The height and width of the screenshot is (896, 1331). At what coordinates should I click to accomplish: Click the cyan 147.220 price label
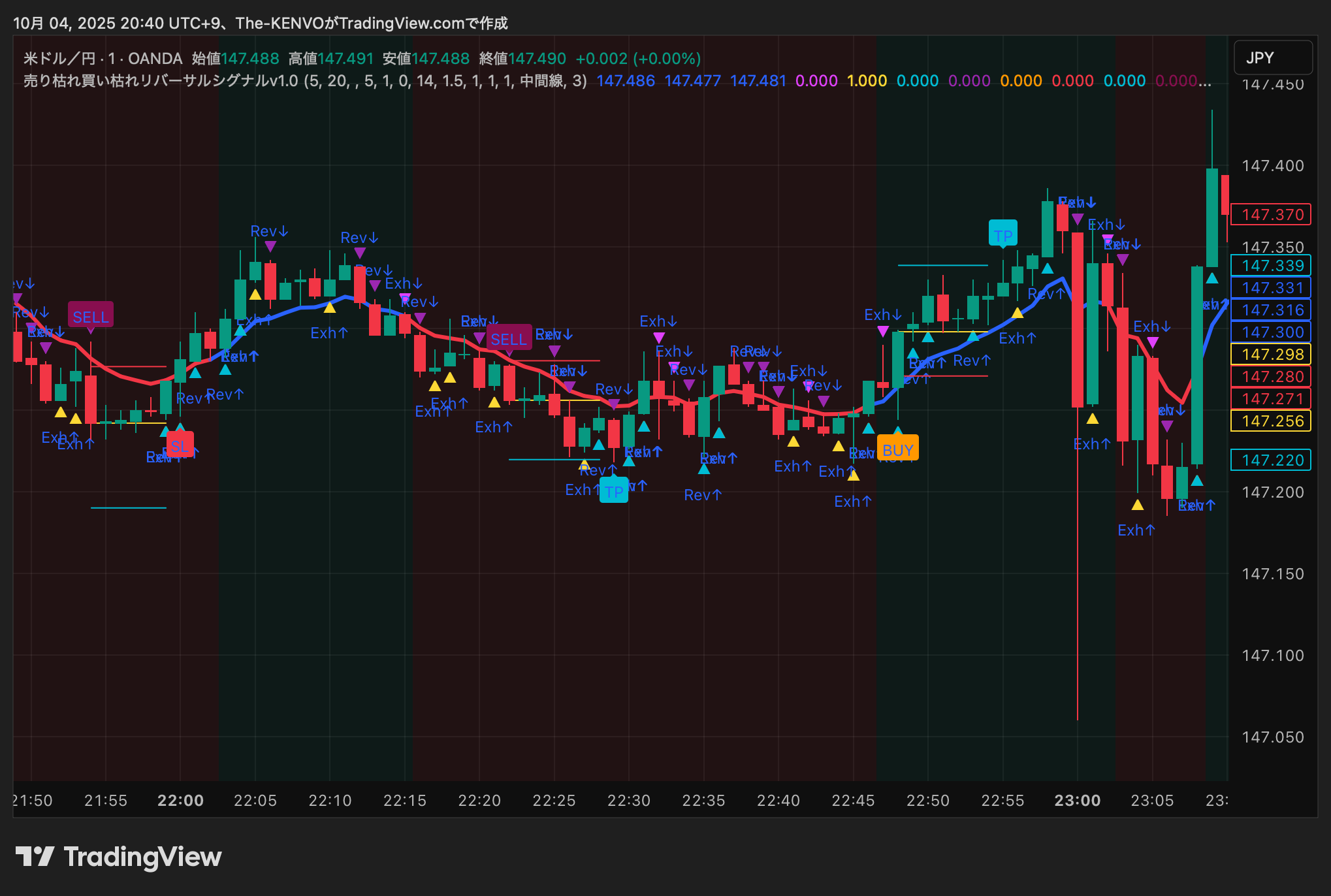1271,460
